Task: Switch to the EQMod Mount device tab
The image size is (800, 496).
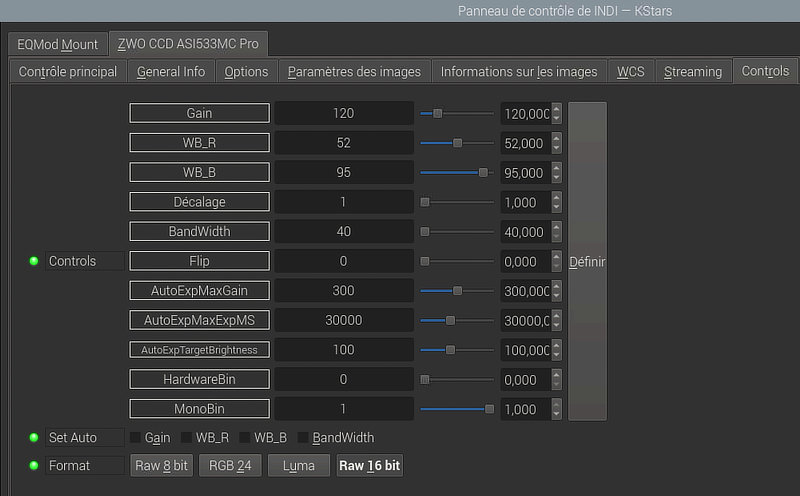Action: 57,44
